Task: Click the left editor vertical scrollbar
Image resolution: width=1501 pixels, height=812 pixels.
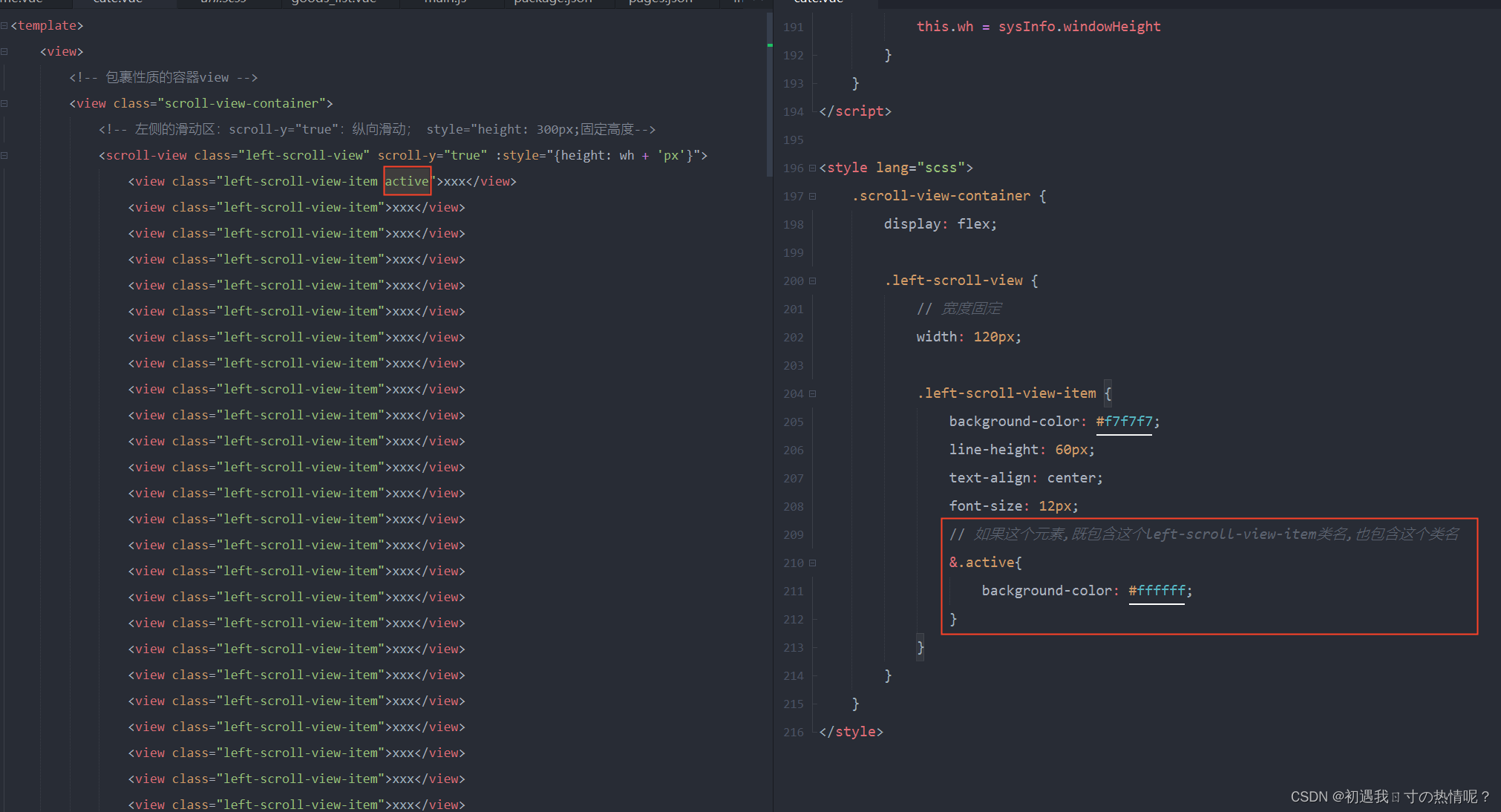Action: 769,96
